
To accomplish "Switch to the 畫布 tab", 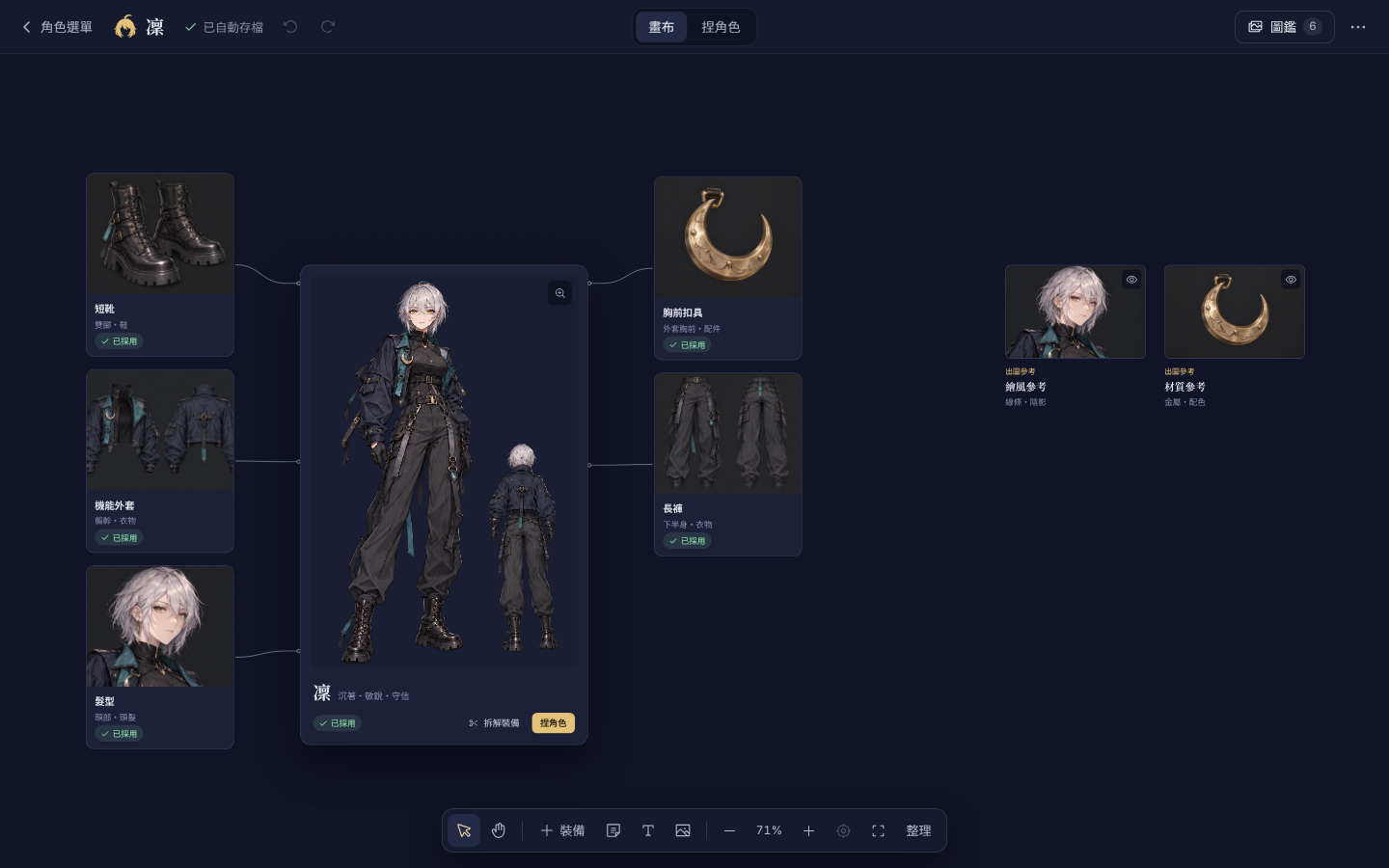I will coord(661,27).
